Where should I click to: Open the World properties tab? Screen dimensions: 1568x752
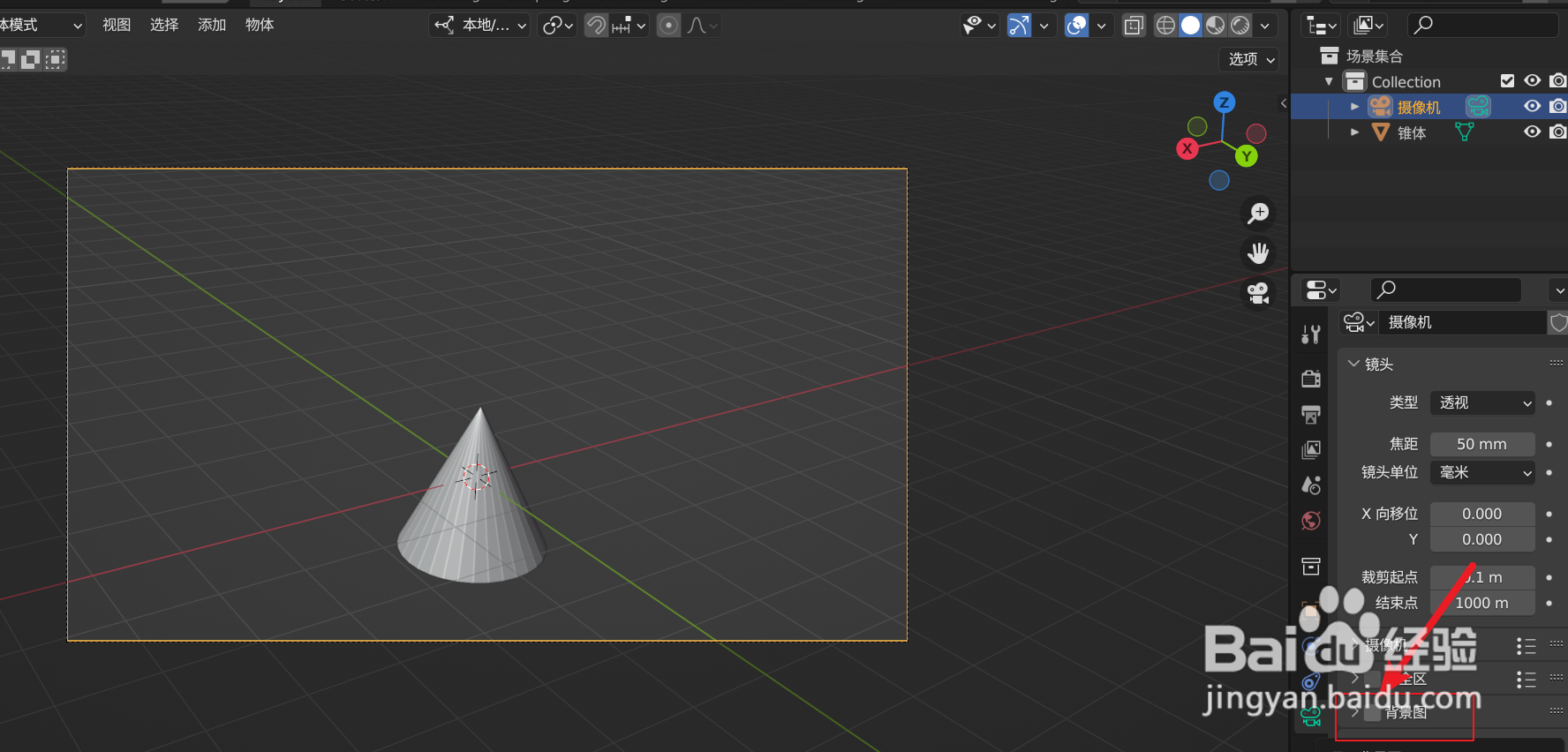[x=1311, y=520]
